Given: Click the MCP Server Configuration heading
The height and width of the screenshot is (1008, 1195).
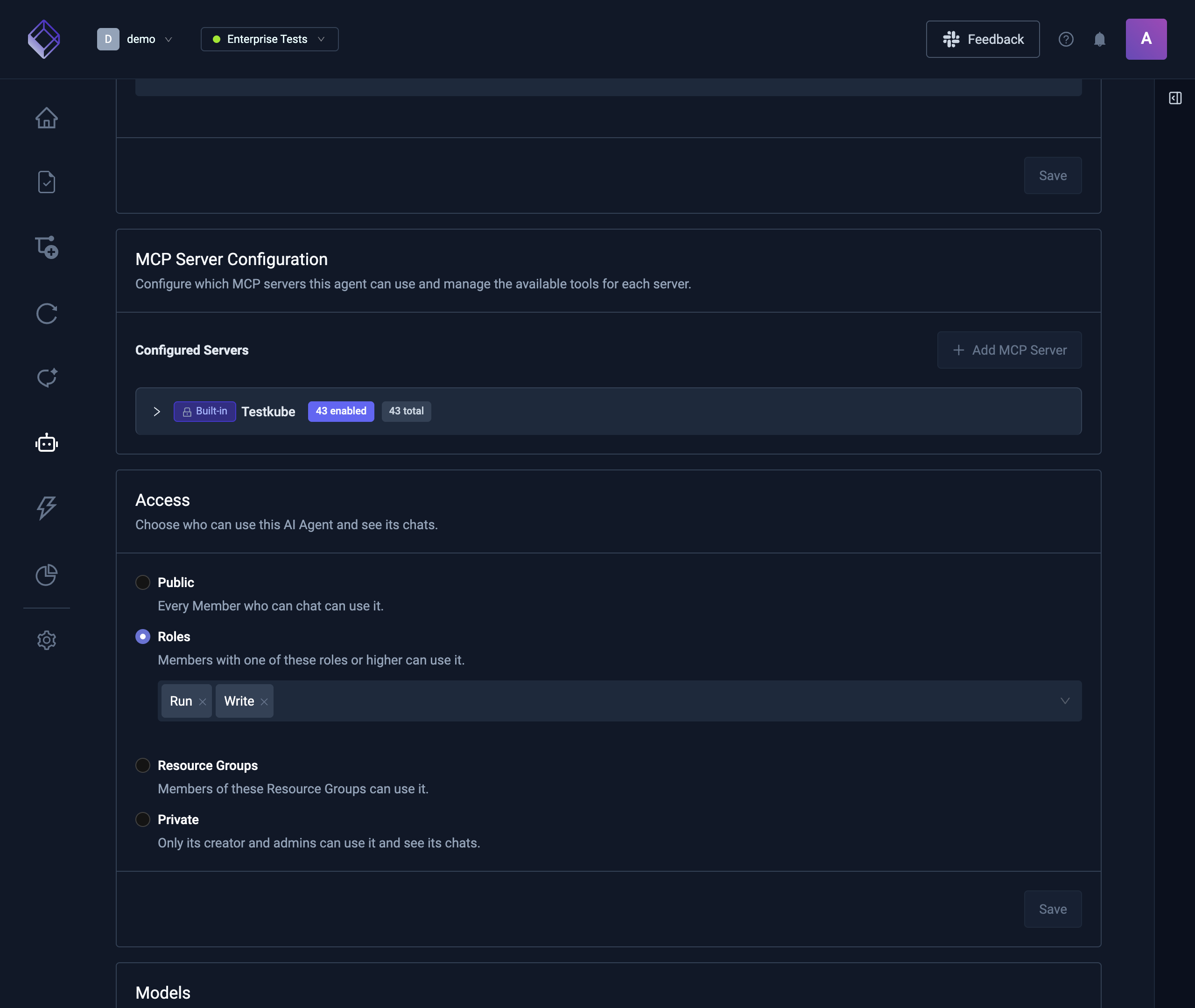Looking at the screenshot, I should (x=232, y=259).
